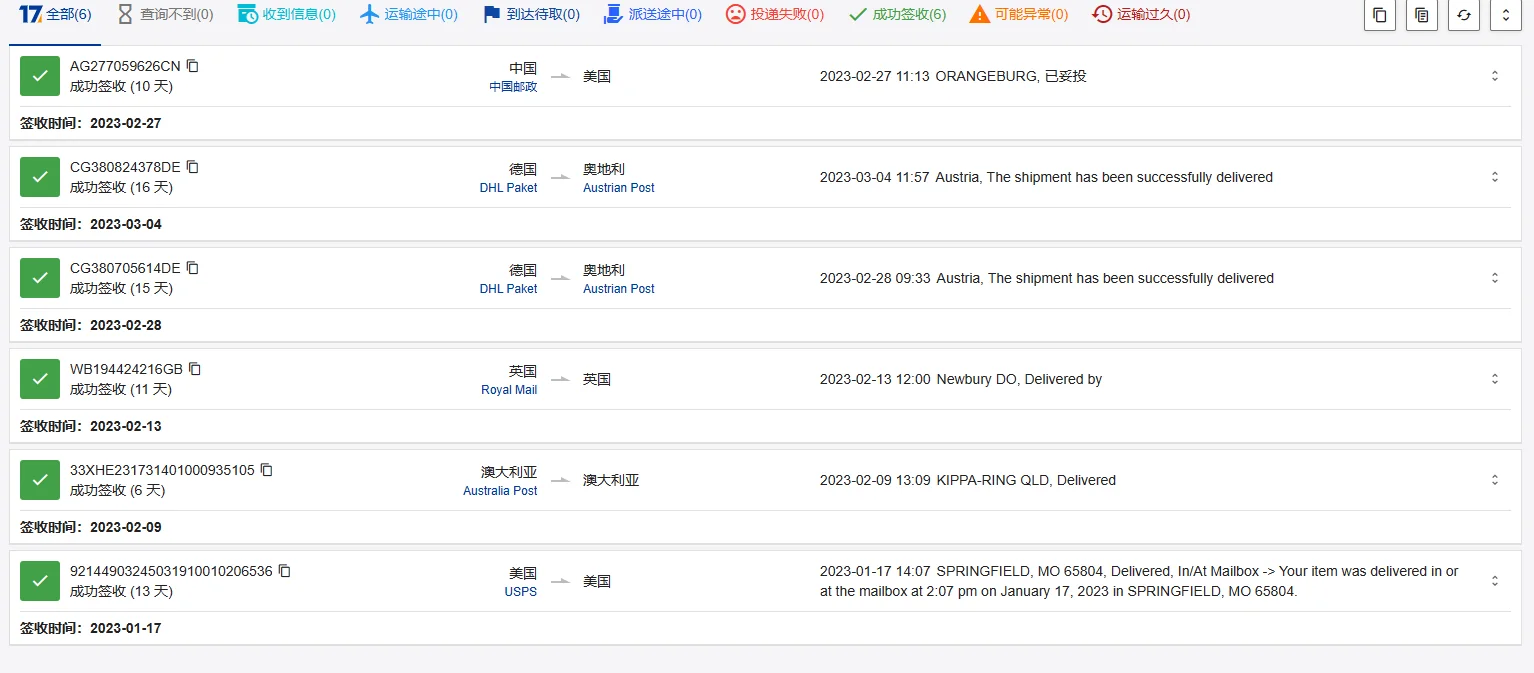Copy tracking number CG380705614DE
This screenshot has height=673, width=1534.
(193, 268)
